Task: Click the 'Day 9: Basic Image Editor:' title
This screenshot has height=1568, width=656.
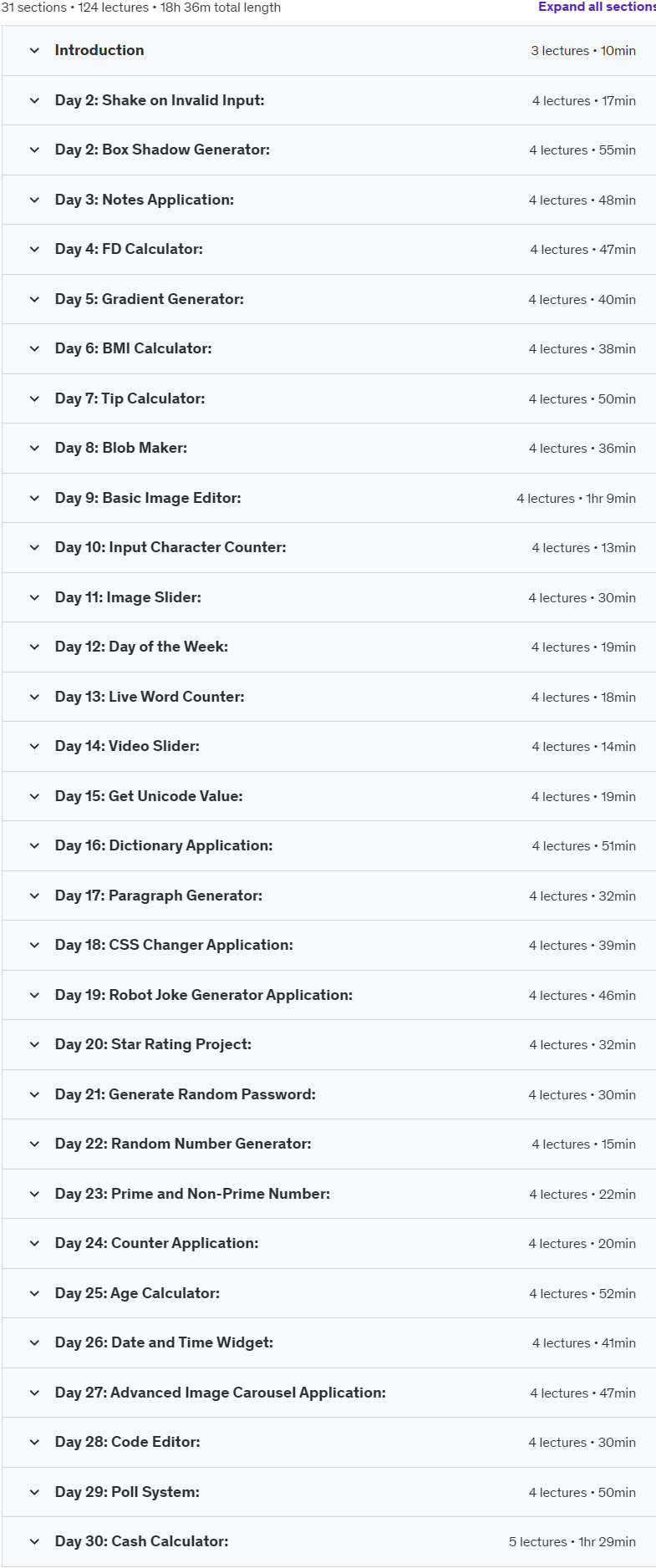Action: [148, 498]
